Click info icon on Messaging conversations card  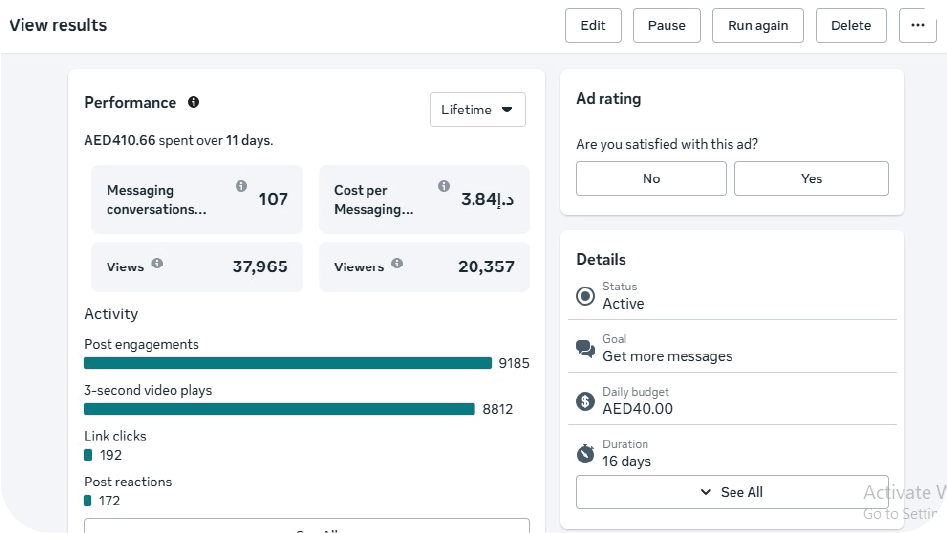[241, 186]
